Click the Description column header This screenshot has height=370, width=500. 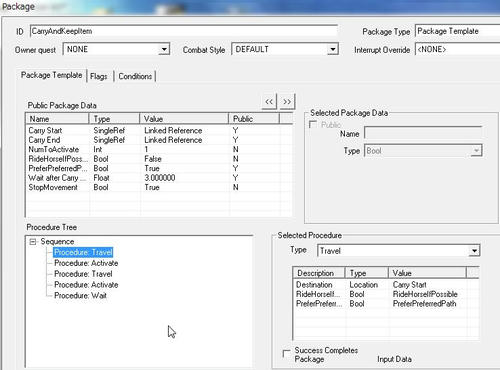319,273
